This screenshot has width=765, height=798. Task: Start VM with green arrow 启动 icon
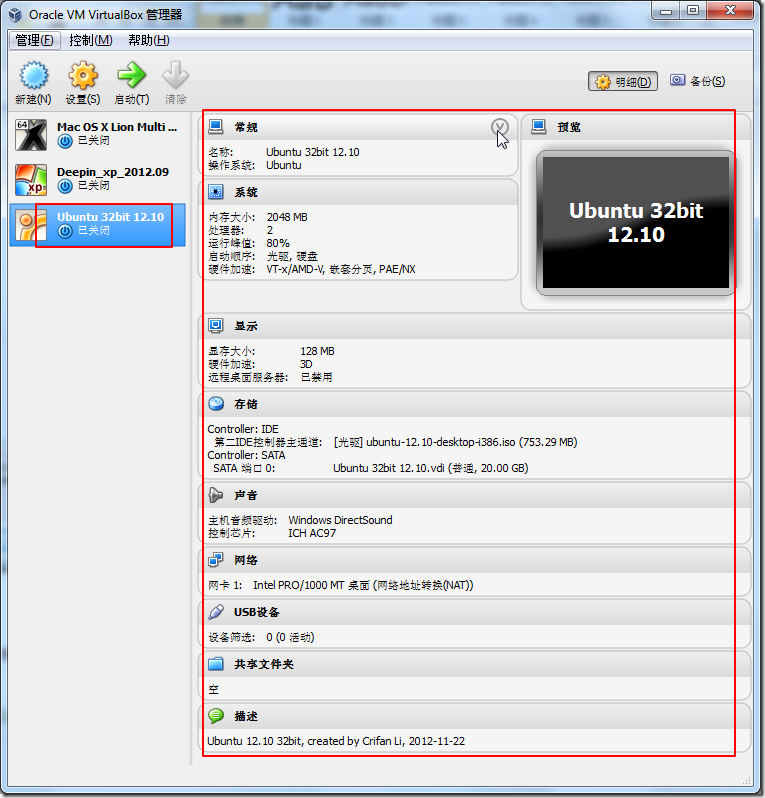[x=132, y=75]
